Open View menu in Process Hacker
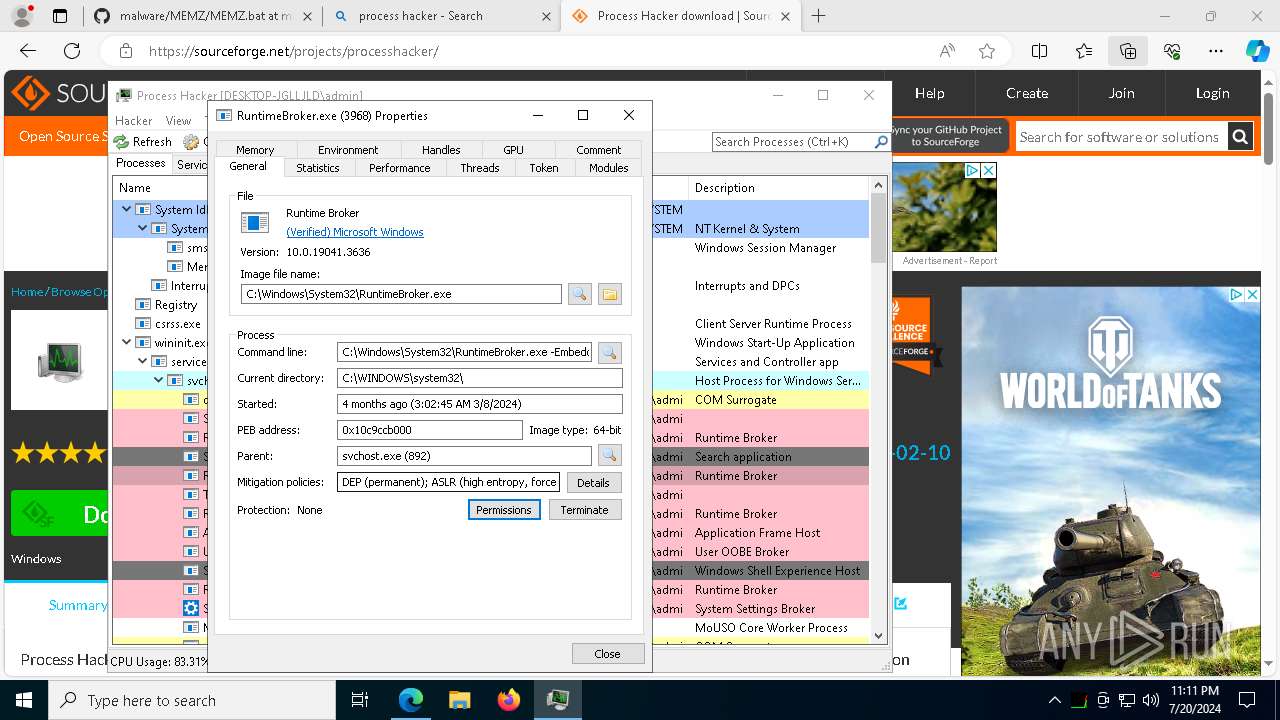This screenshot has width=1280, height=720. (178, 120)
